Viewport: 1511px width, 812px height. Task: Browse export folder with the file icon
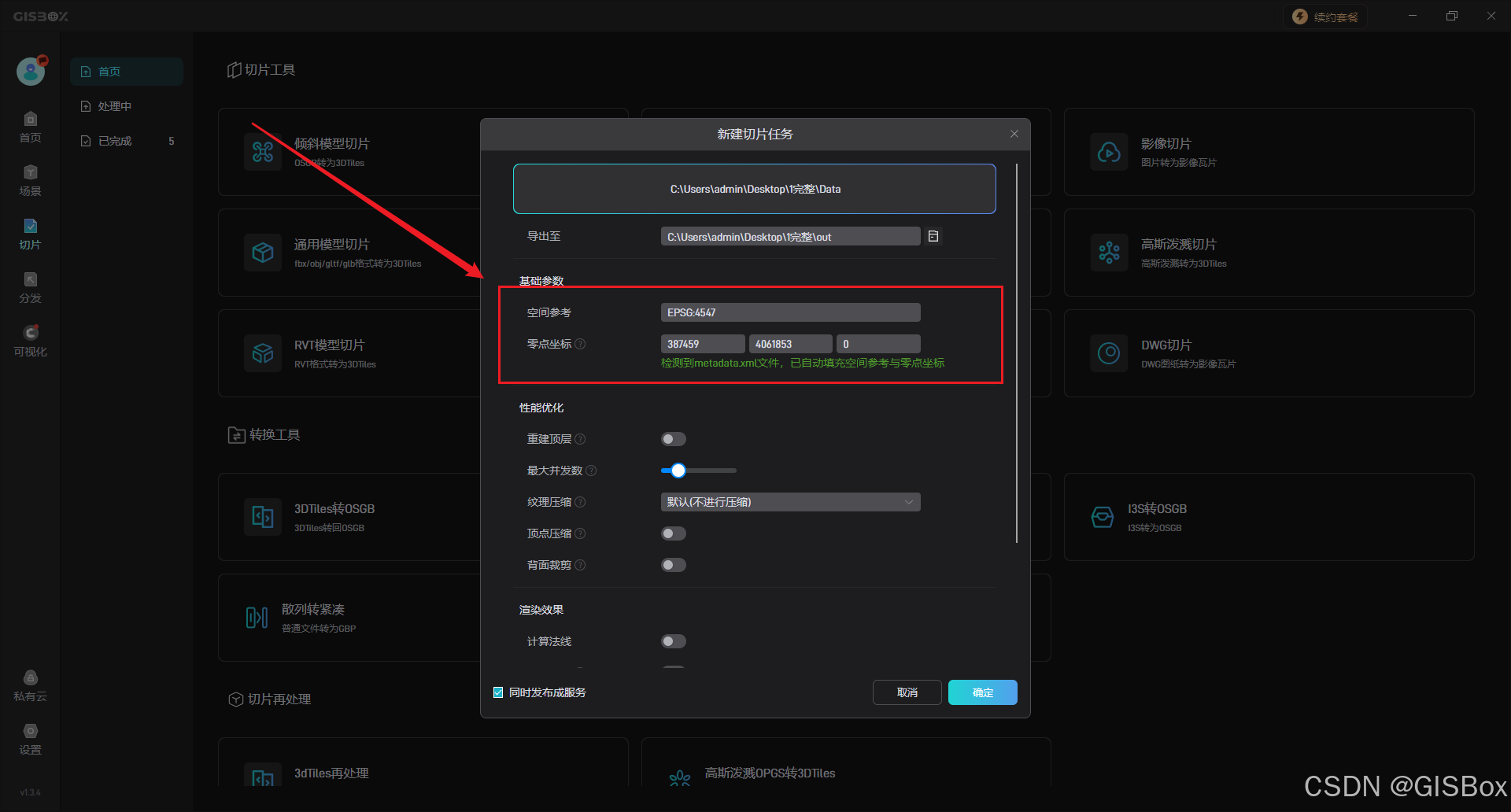point(933,236)
